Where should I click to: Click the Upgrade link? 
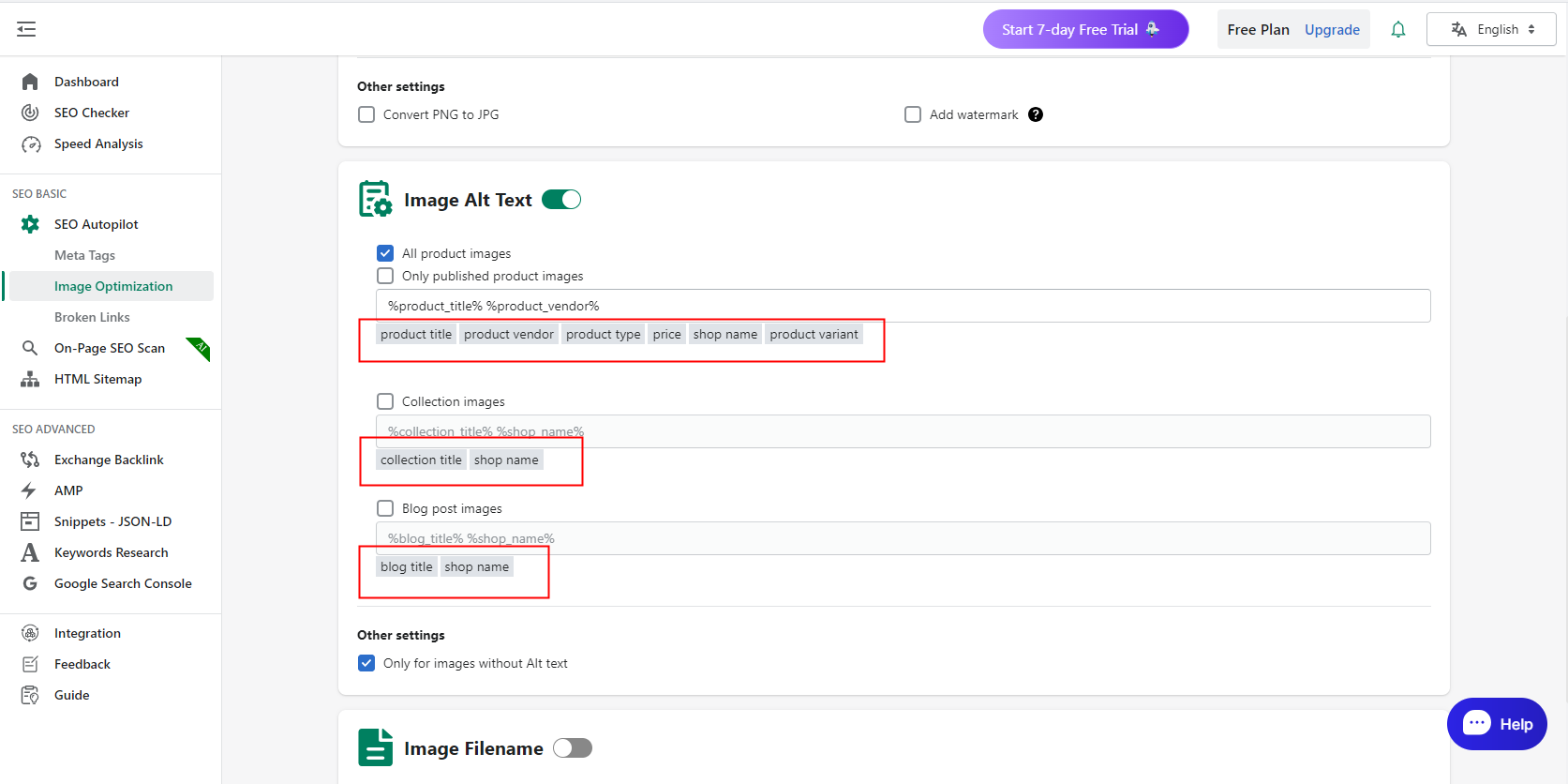click(1332, 29)
